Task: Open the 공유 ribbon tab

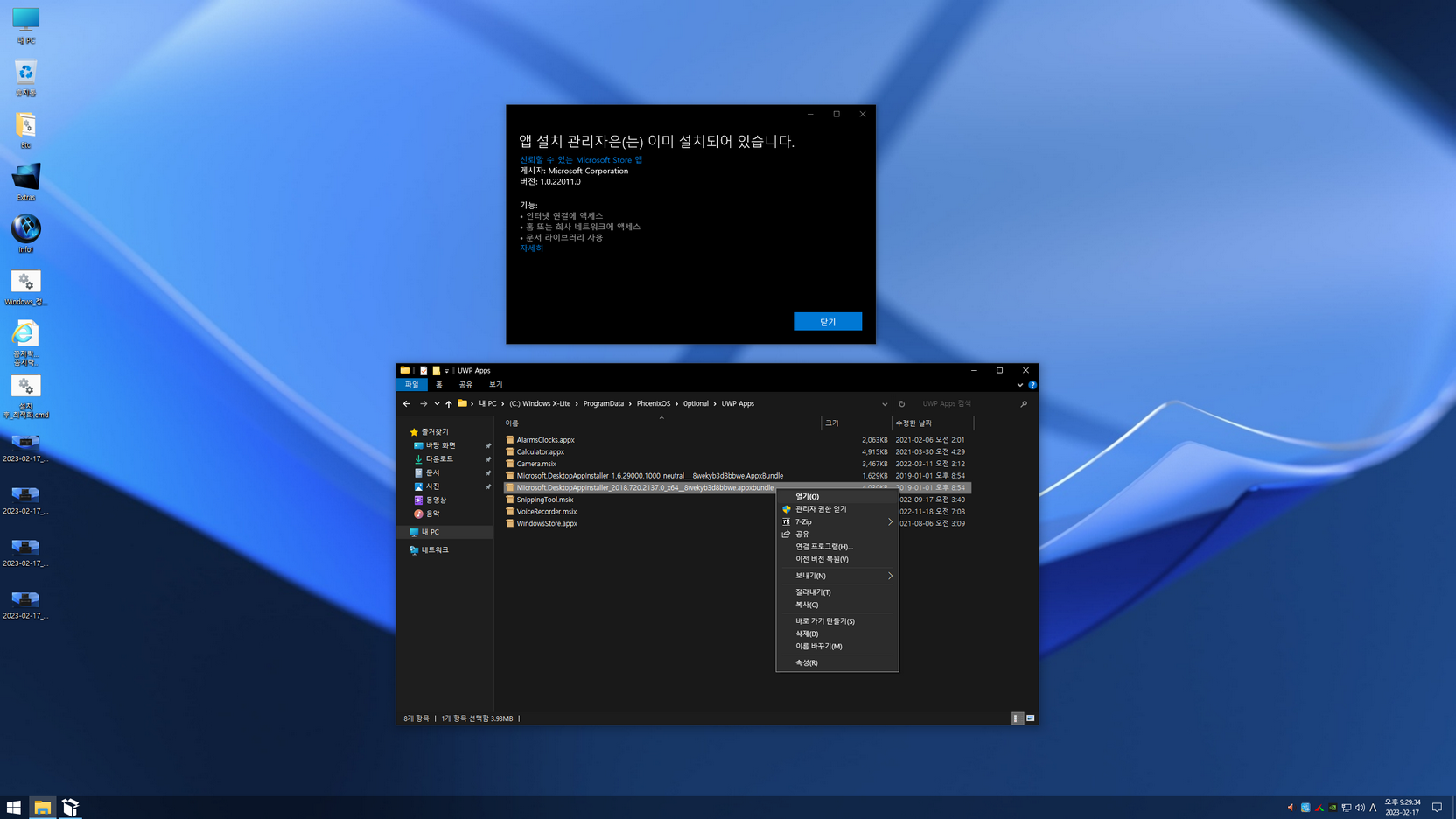Action: [465, 385]
